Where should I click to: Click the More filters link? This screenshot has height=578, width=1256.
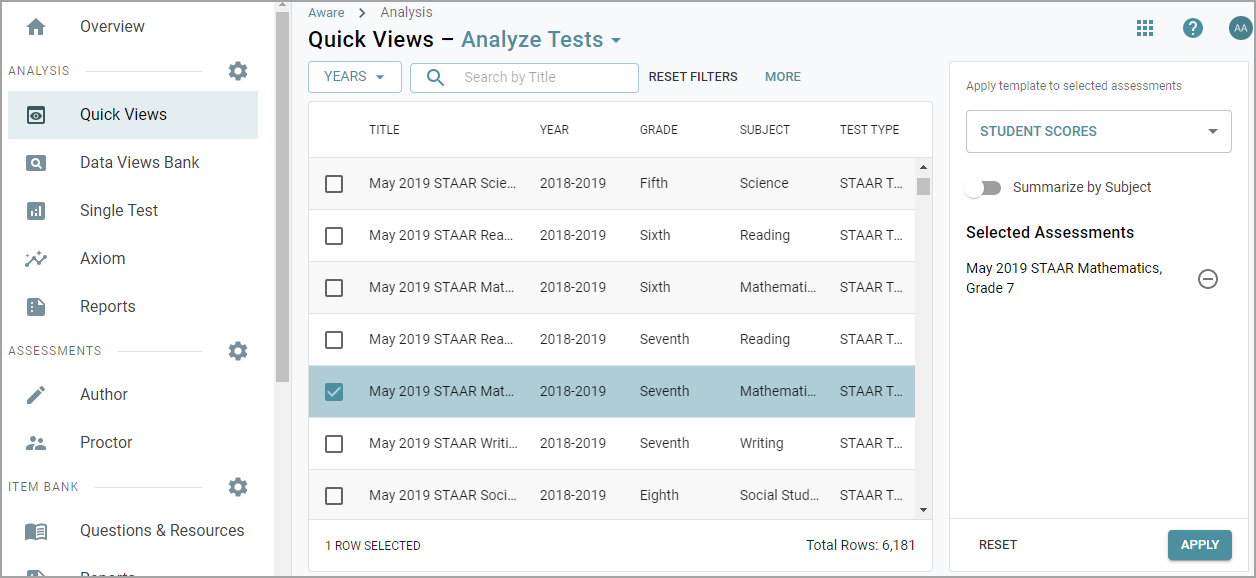click(783, 77)
